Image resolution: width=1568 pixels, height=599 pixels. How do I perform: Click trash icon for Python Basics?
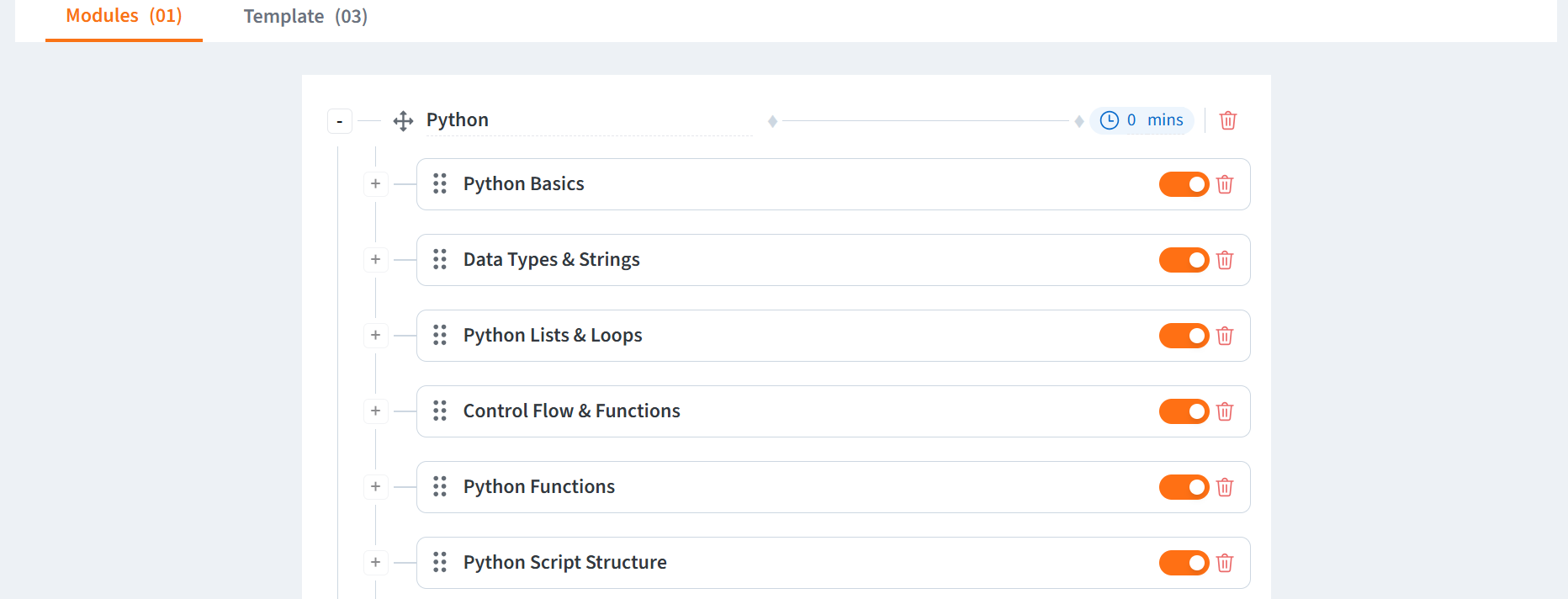click(1225, 184)
